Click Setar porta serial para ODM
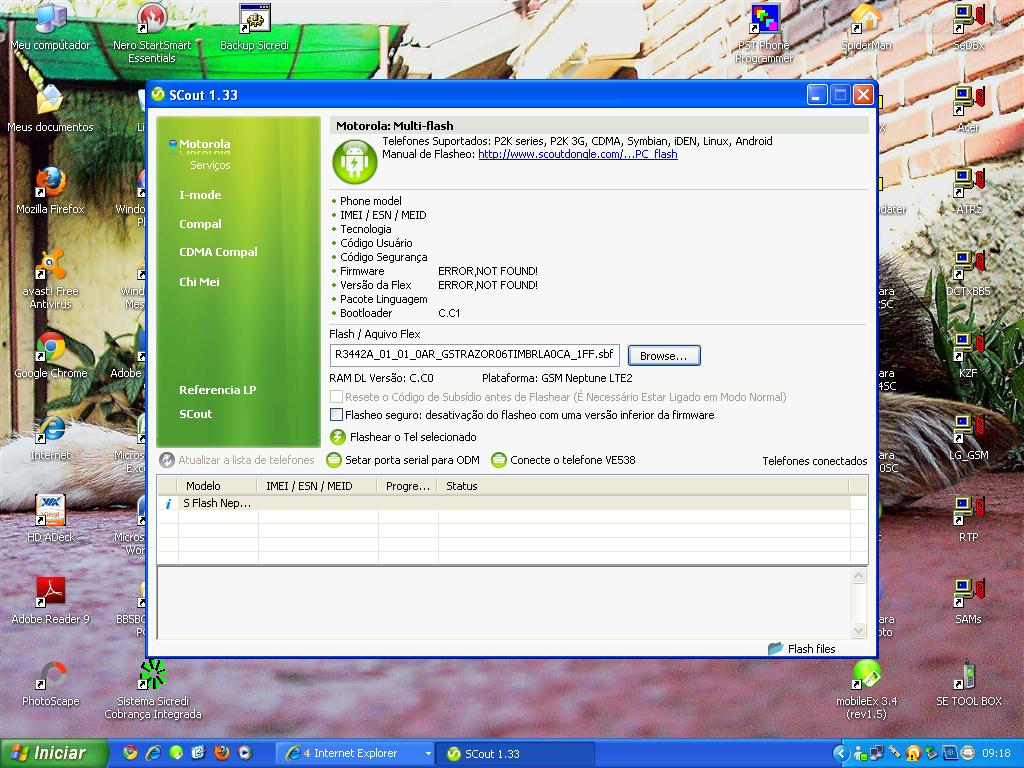Image resolution: width=1024 pixels, height=768 pixels. pos(412,460)
